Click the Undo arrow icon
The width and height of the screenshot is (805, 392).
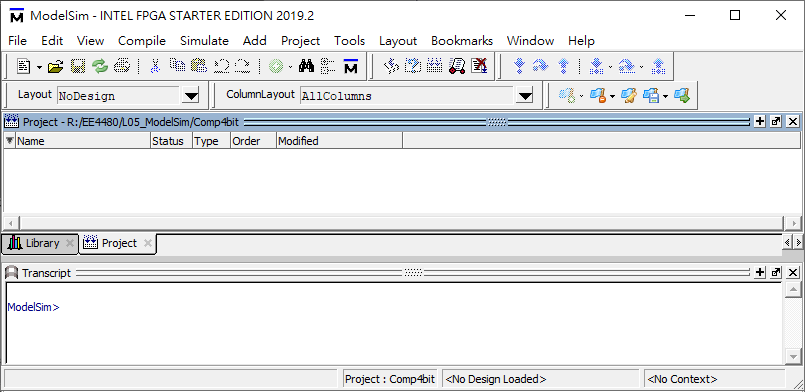pos(221,66)
